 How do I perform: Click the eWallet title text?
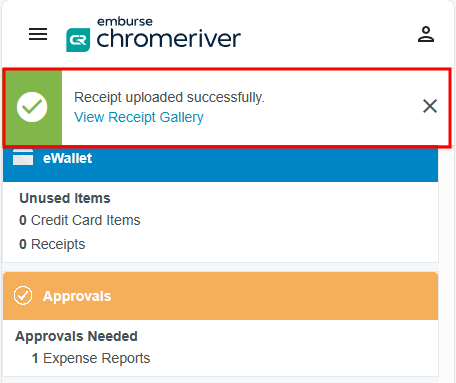67,158
